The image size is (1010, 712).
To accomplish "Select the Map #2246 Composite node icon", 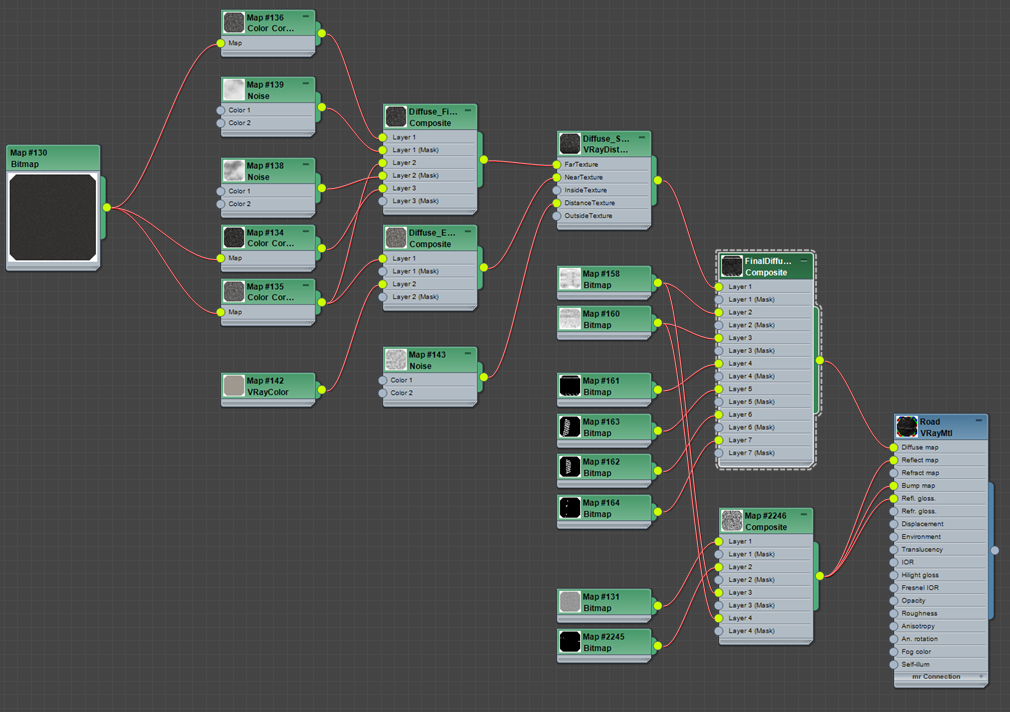I will point(732,521).
